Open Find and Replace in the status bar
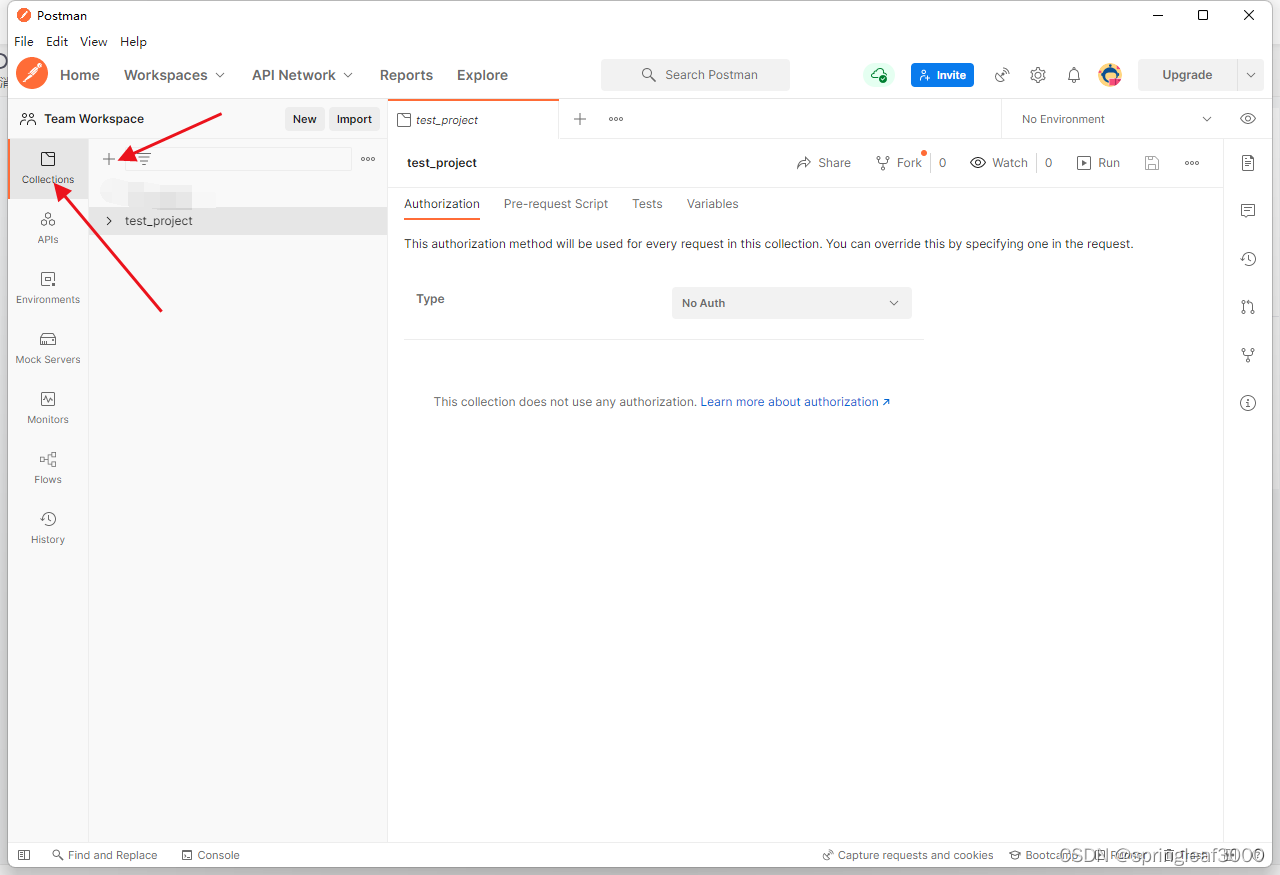 (105, 855)
